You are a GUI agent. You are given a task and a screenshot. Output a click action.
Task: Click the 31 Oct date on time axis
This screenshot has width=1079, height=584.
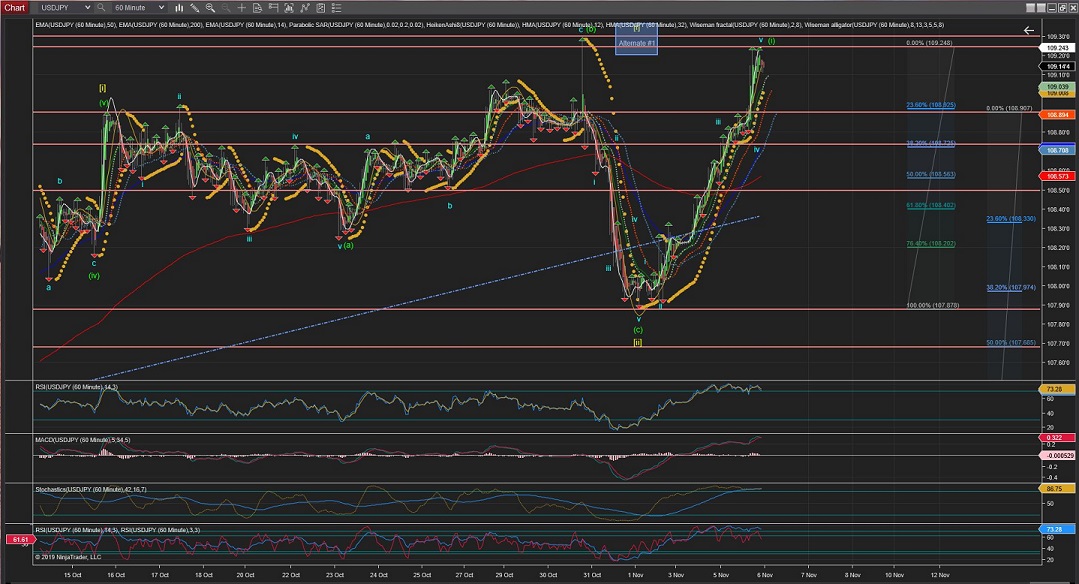click(x=592, y=575)
